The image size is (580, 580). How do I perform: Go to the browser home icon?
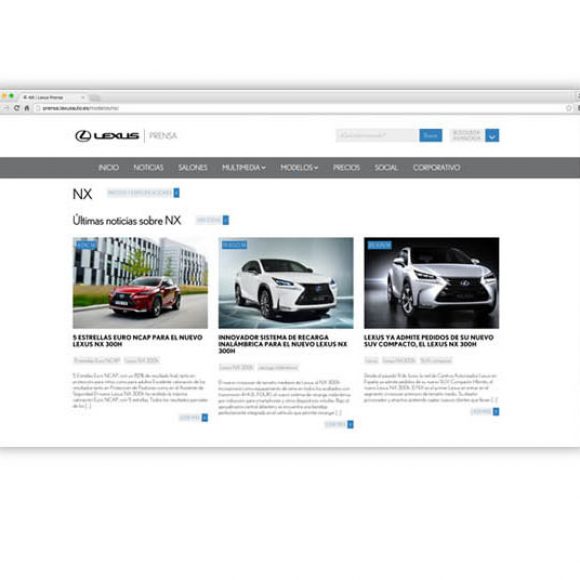pos(27,108)
